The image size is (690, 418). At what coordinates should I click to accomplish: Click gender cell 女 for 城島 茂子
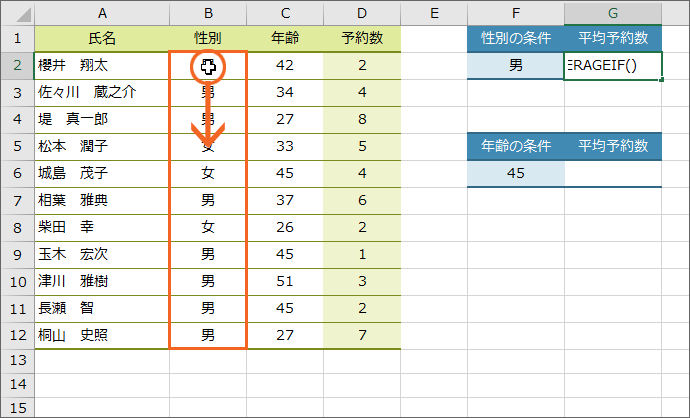pos(208,173)
